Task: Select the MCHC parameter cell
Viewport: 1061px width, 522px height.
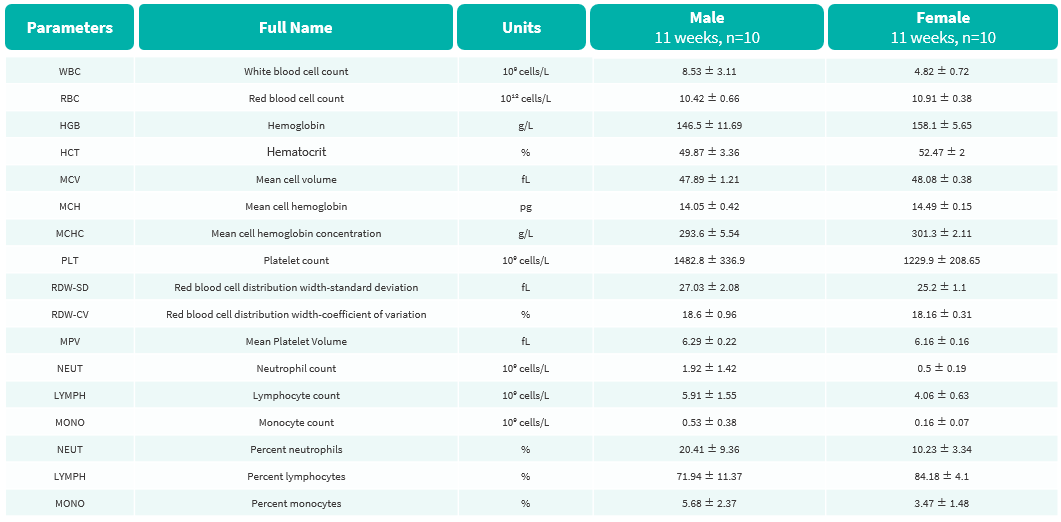Action: coord(70,234)
